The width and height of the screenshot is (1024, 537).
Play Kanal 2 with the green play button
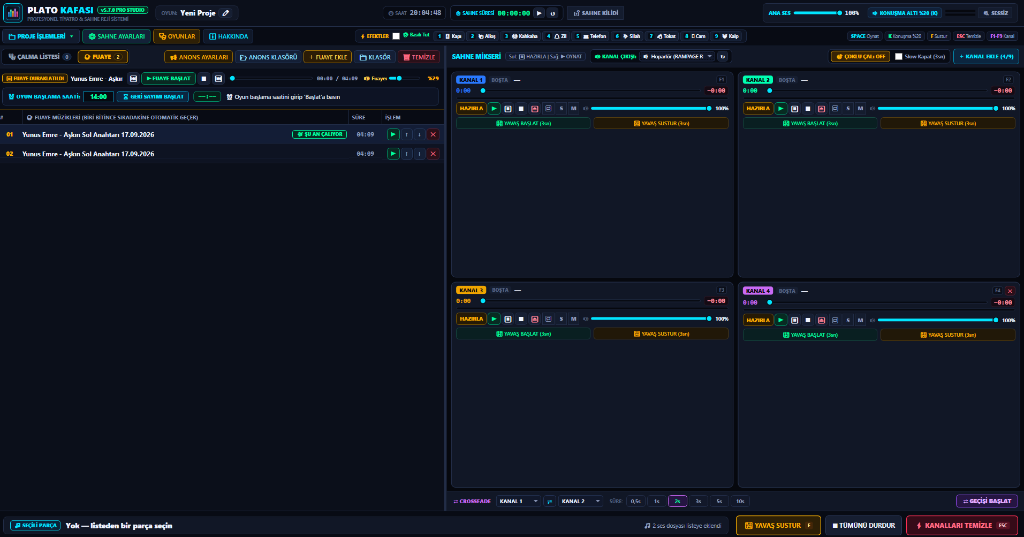point(780,108)
